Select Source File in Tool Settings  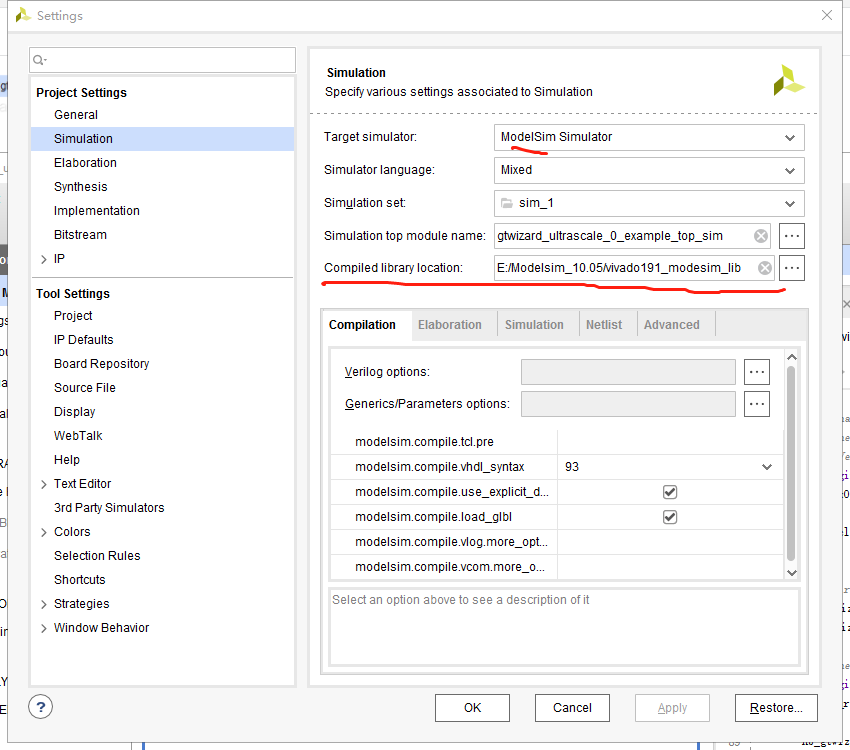pos(85,388)
